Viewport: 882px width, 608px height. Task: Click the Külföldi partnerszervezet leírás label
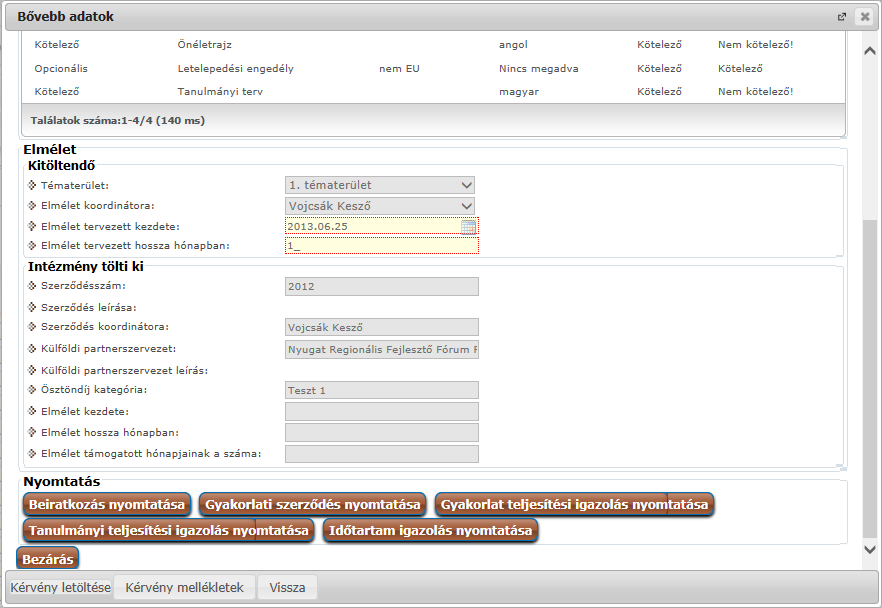tap(124, 371)
